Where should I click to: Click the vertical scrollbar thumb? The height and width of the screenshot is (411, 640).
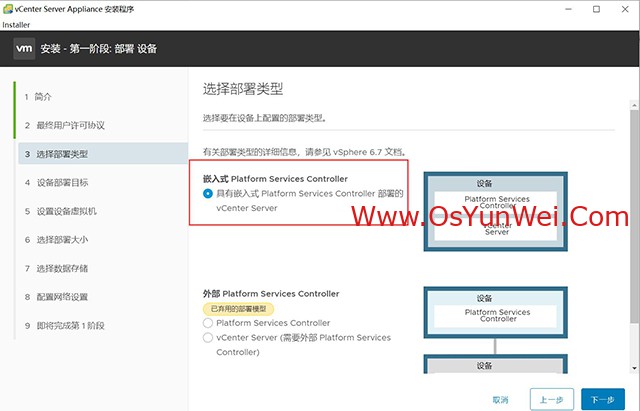pos(634,216)
